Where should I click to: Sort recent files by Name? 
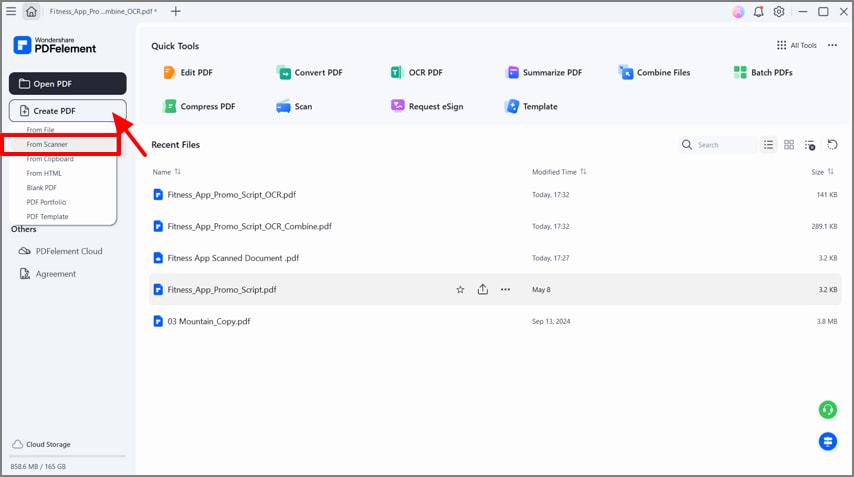[167, 172]
